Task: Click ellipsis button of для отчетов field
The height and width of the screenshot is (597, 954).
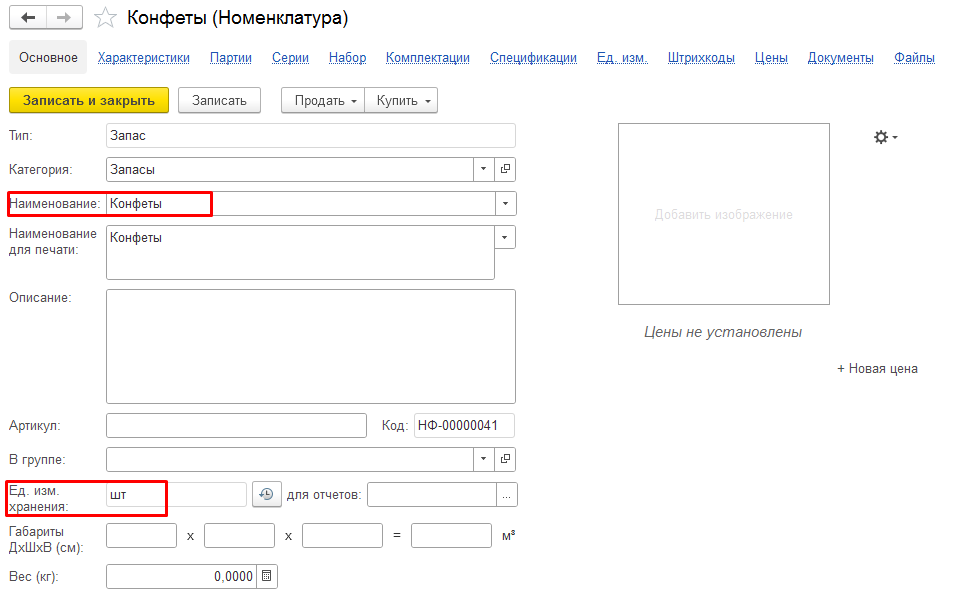Action: pyautogui.click(x=506, y=494)
